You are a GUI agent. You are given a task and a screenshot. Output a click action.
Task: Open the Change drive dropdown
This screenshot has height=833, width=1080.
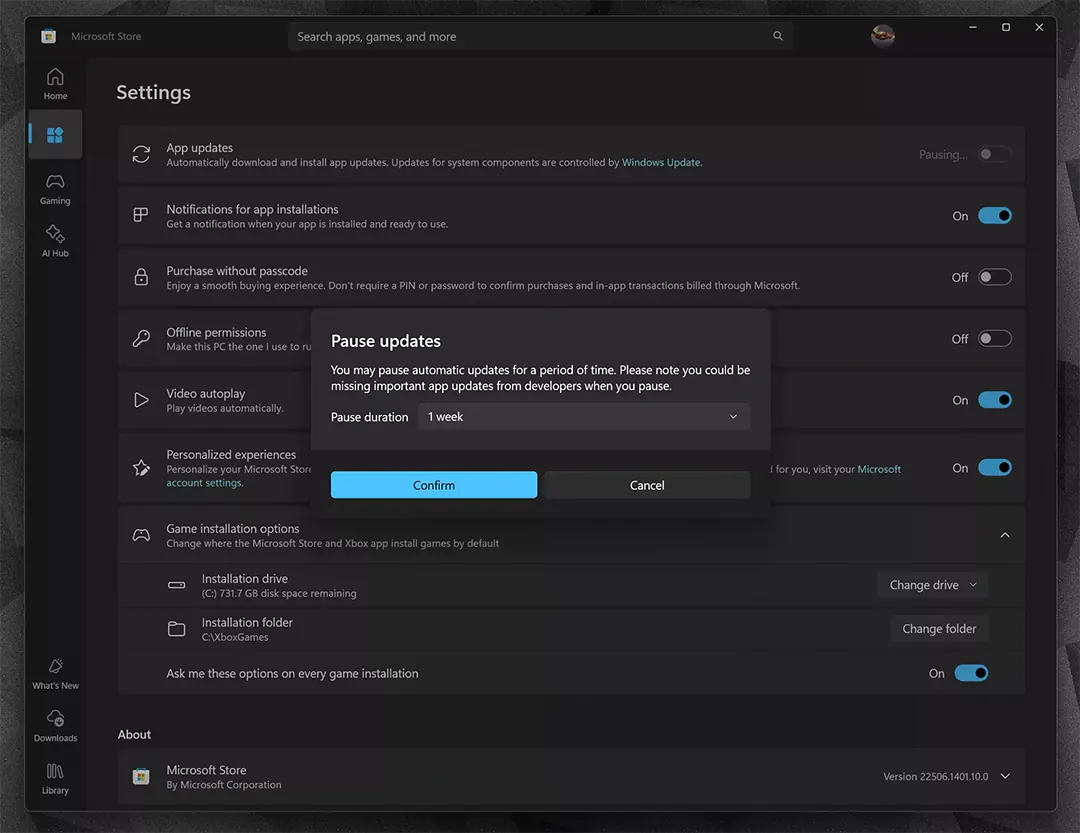pyautogui.click(x=932, y=584)
